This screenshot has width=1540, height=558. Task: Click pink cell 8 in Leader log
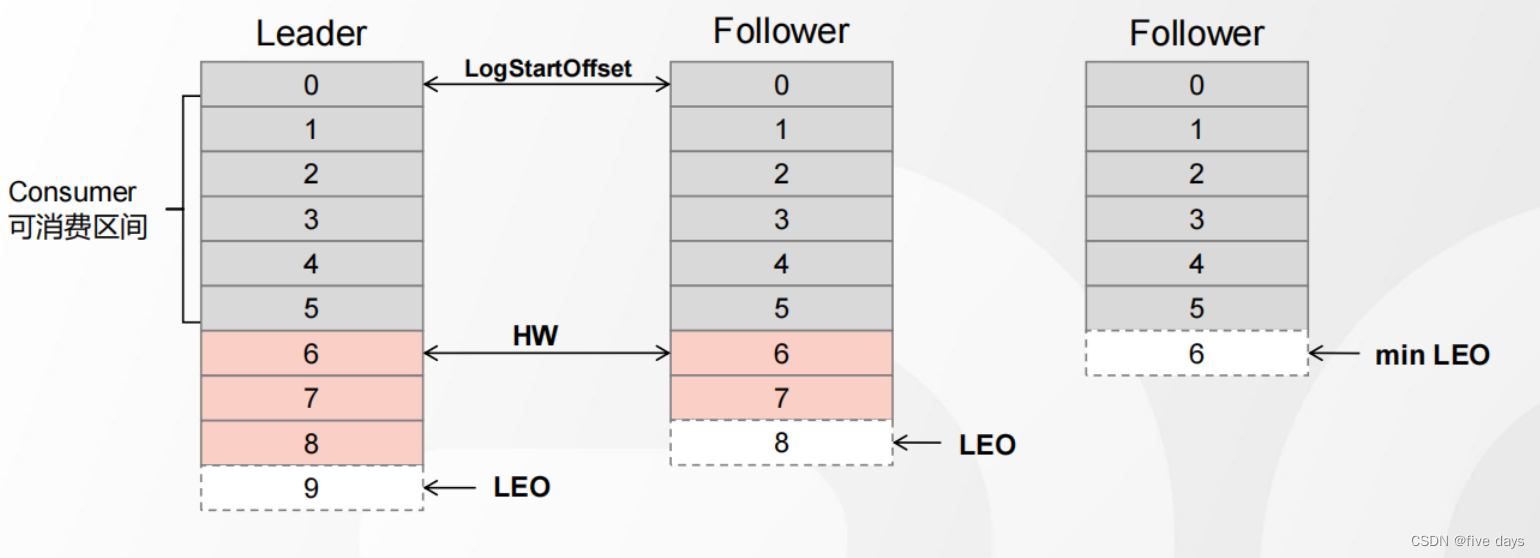point(312,443)
